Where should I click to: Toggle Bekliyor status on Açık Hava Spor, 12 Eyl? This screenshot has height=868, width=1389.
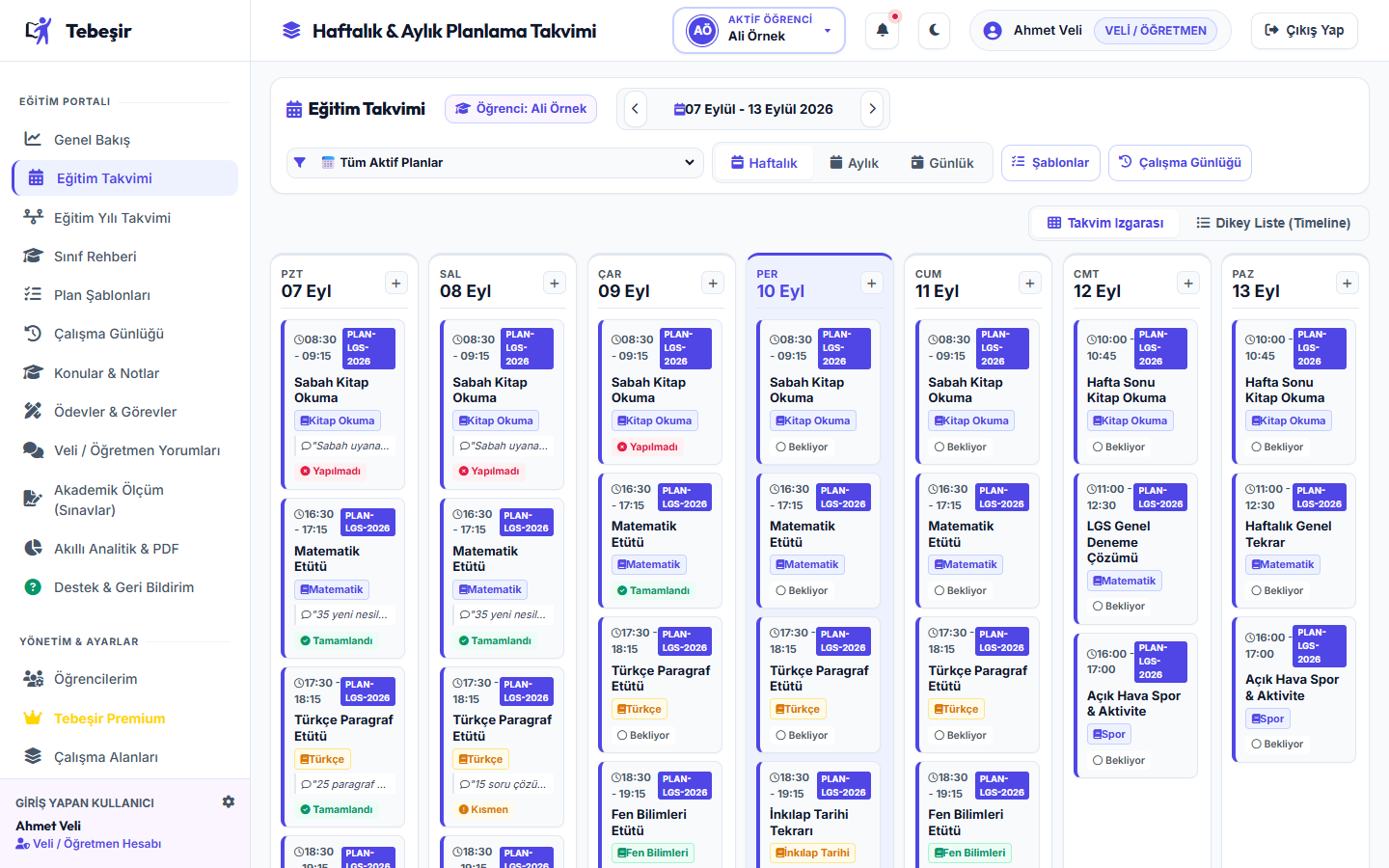(x=1119, y=760)
